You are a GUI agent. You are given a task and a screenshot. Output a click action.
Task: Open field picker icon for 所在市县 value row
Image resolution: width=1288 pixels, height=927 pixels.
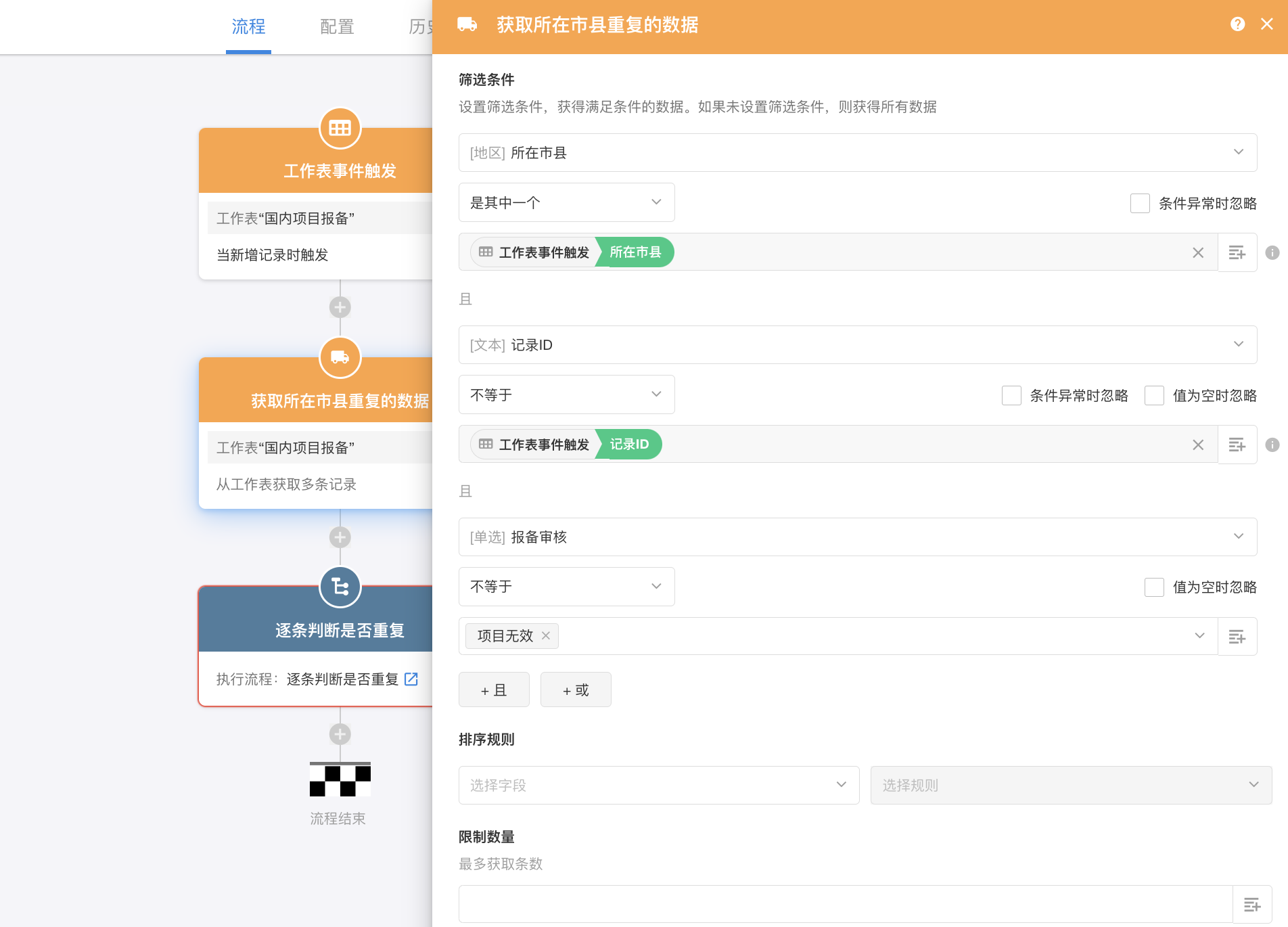tap(1237, 252)
